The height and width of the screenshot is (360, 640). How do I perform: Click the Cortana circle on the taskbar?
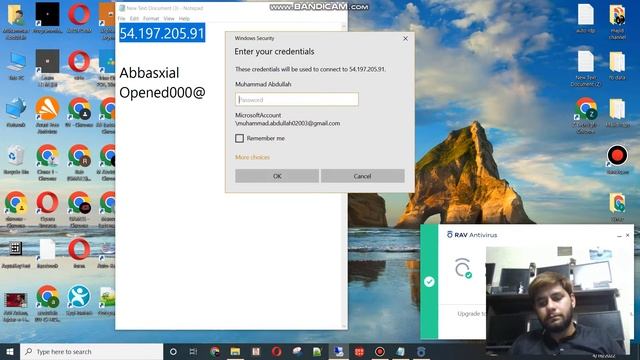173,351
